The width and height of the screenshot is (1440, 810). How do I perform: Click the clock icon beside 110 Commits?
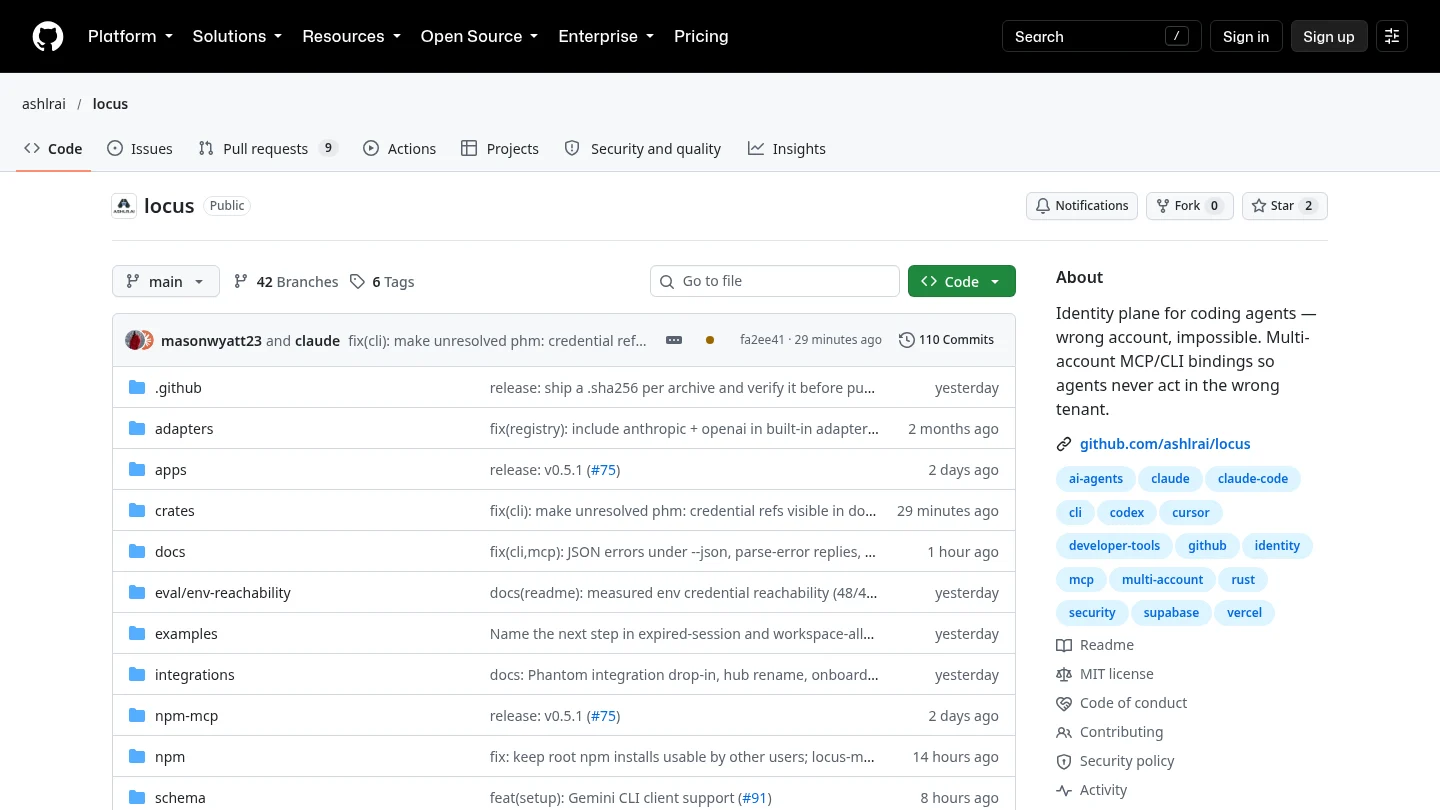(906, 340)
